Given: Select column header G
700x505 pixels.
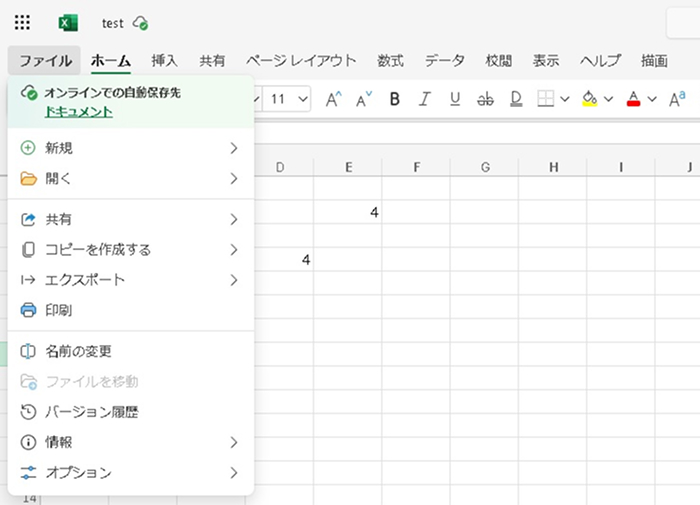Looking at the screenshot, I should point(485,167).
